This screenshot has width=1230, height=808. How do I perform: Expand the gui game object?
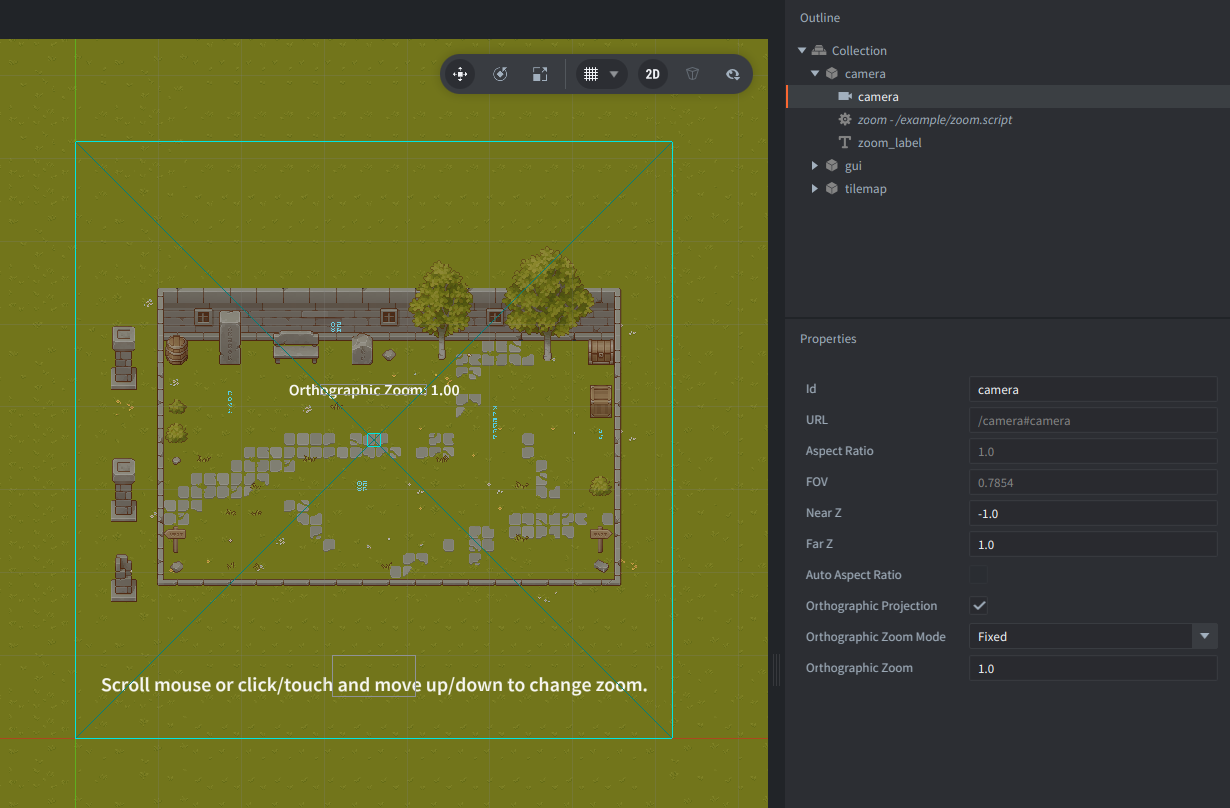pos(815,166)
